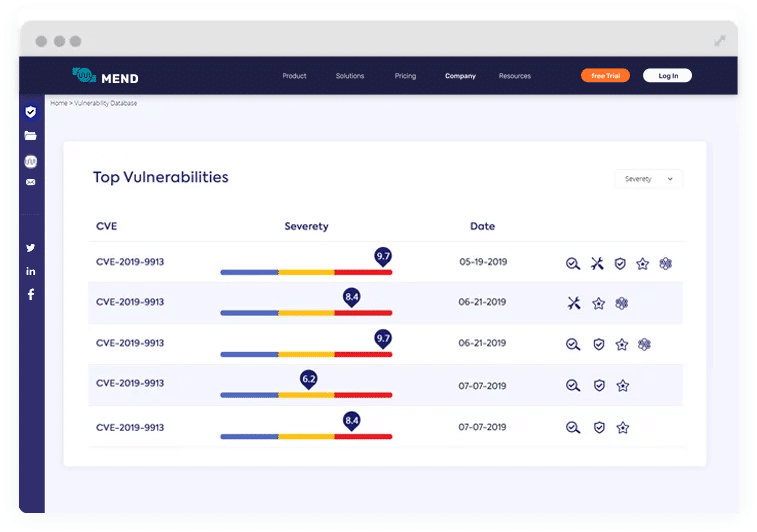The height and width of the screenshot is (532, 757).
Task: Click the star icon in the second row
Action: pyautogui.click(x=598, y=303)
